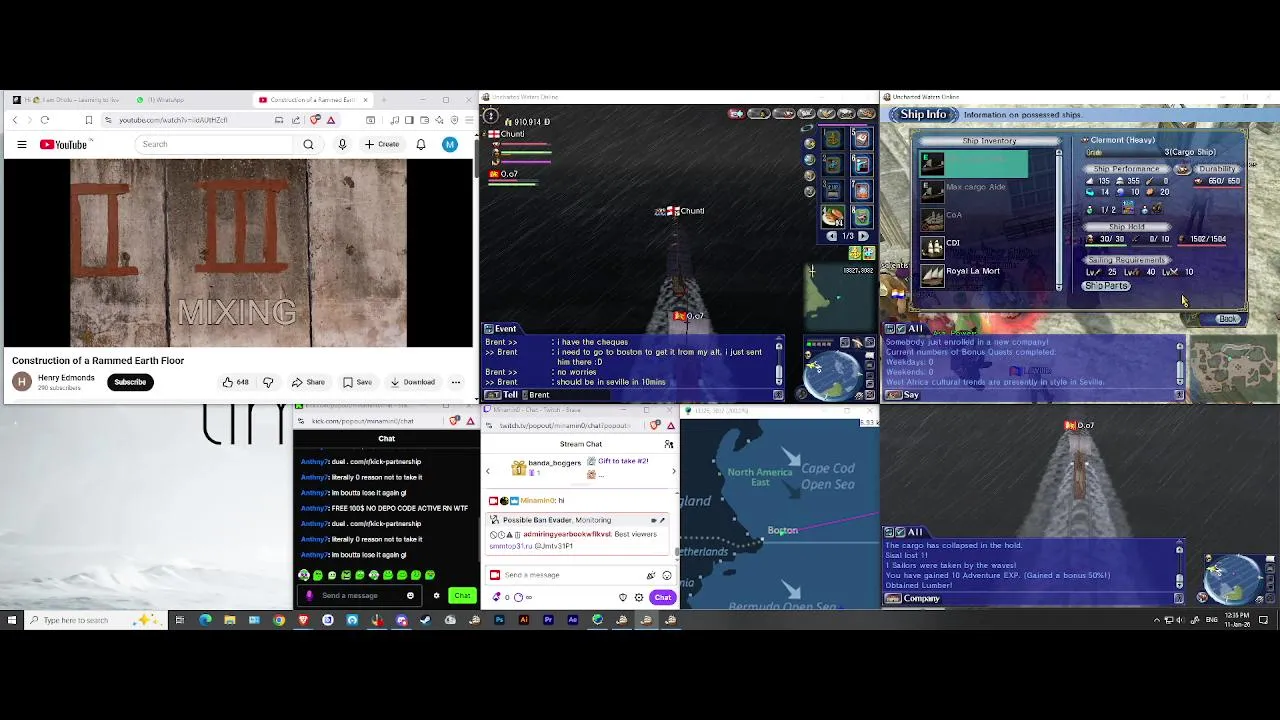Open more actions ellipsis under the video
Screen dimensions: 1280x720
455,382
